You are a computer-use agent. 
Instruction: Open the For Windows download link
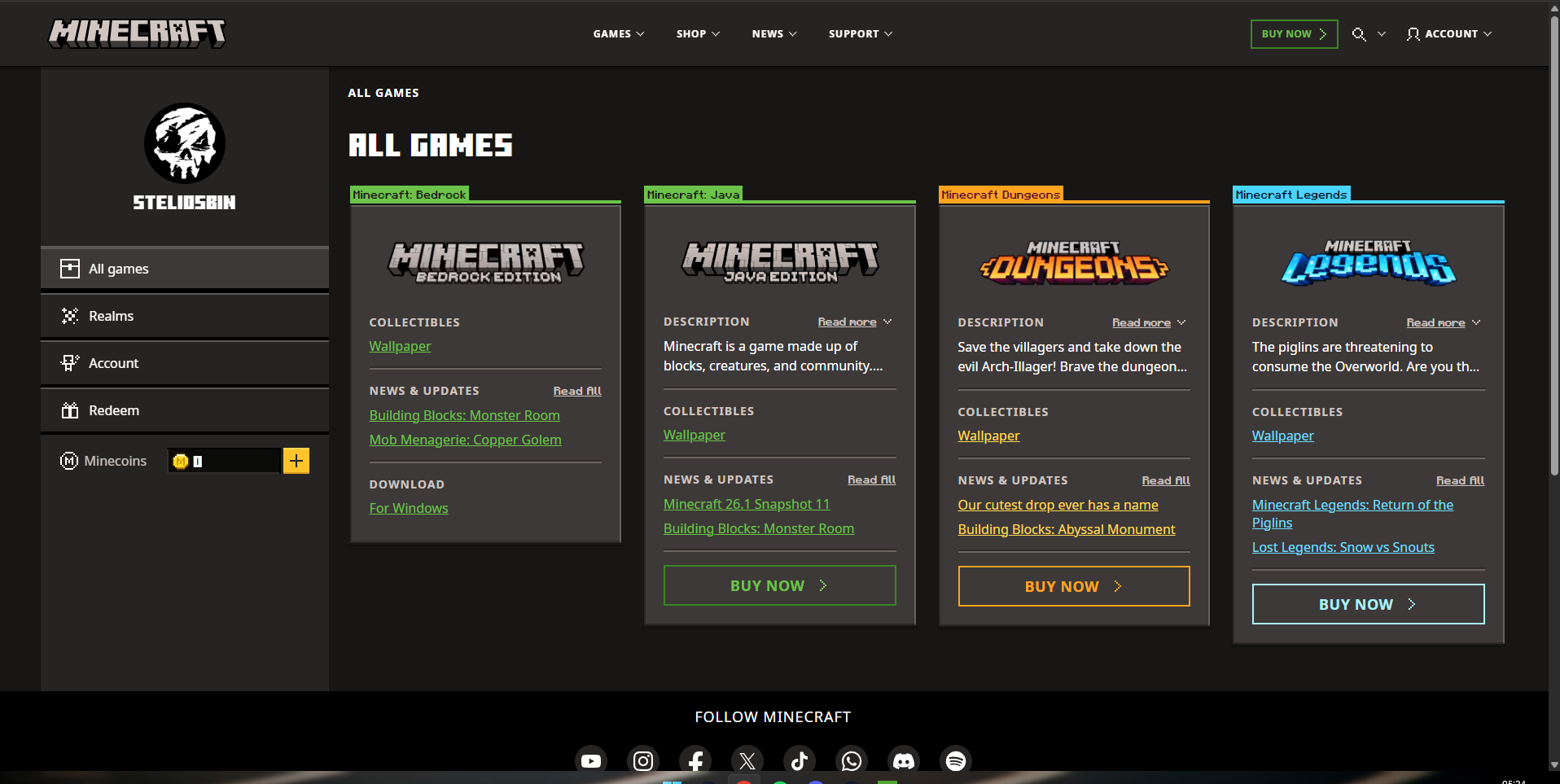pos(409,508)
